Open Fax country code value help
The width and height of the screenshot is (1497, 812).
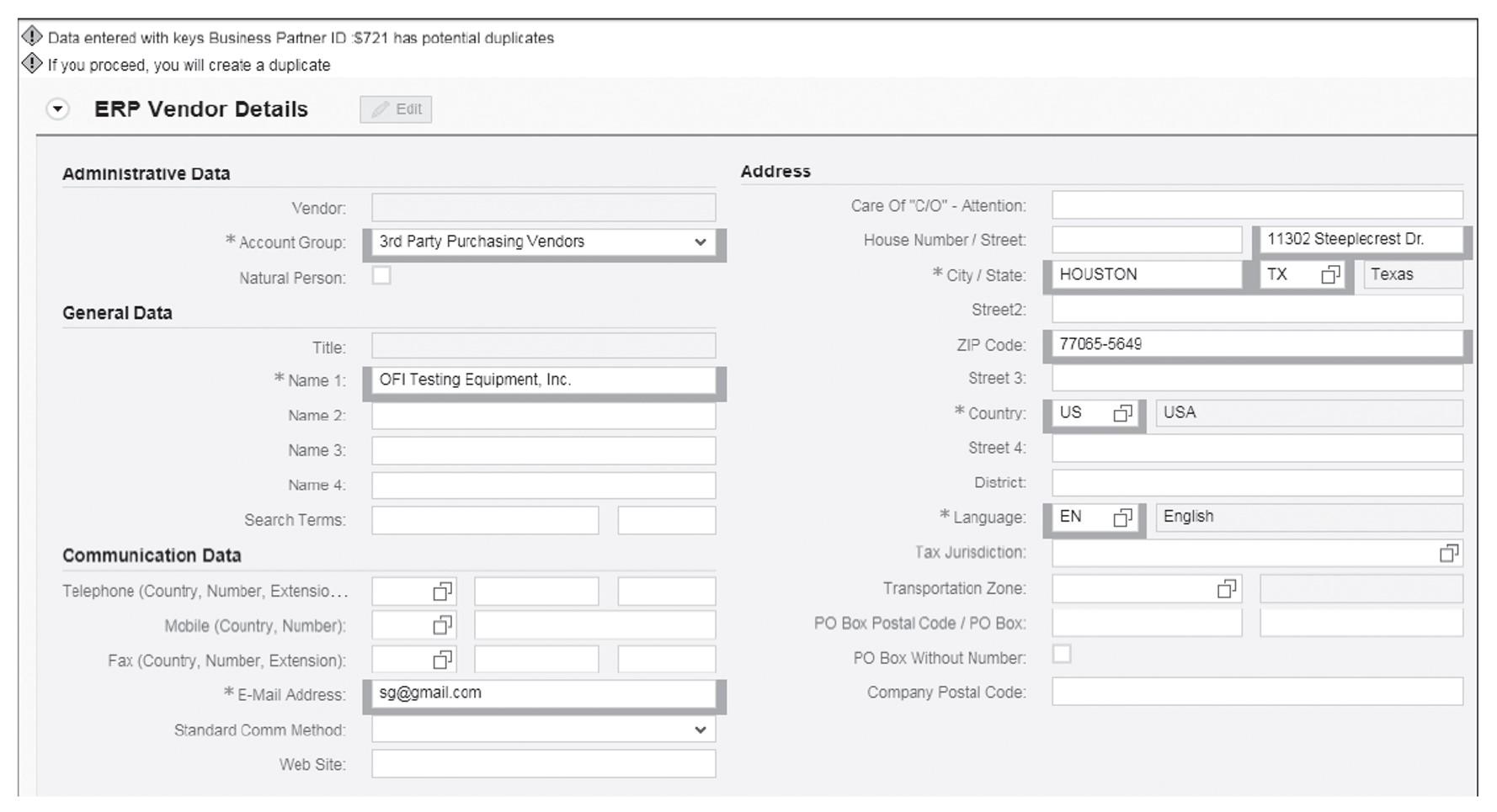point(441,660)
